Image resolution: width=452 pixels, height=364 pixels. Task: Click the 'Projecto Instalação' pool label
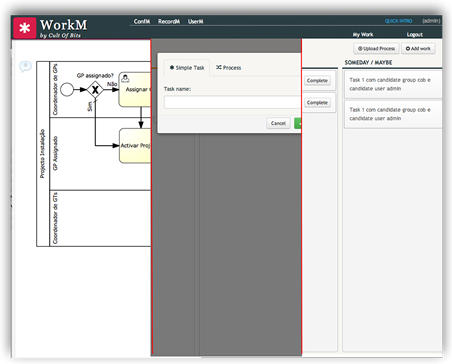coord(43,153)
